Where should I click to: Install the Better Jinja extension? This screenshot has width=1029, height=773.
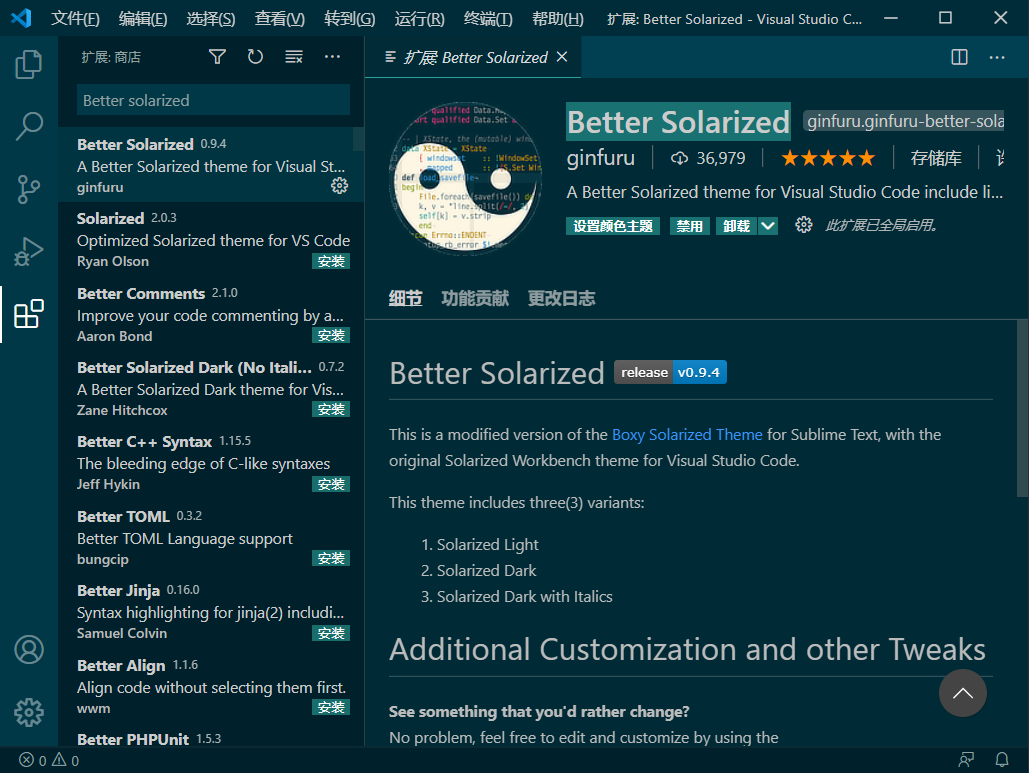(331, 633)
